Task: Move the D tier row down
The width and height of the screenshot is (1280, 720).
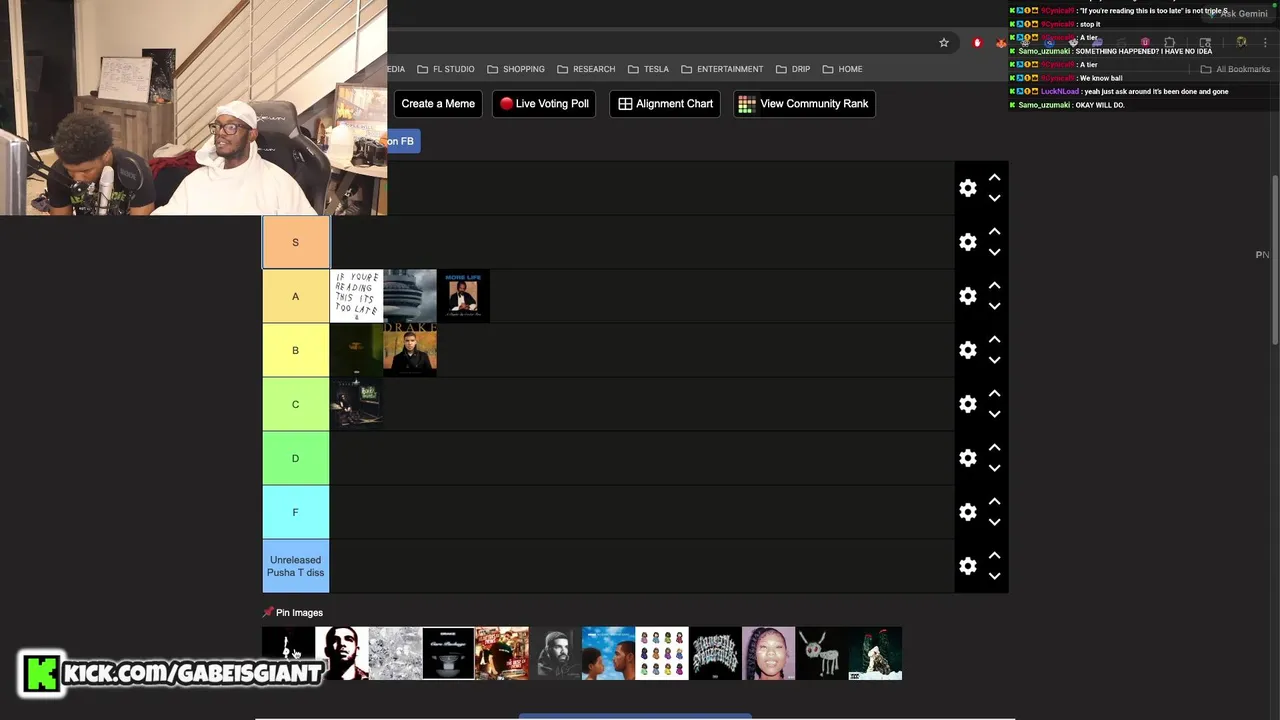Action: pyautogui.click(x=994, y=468)
